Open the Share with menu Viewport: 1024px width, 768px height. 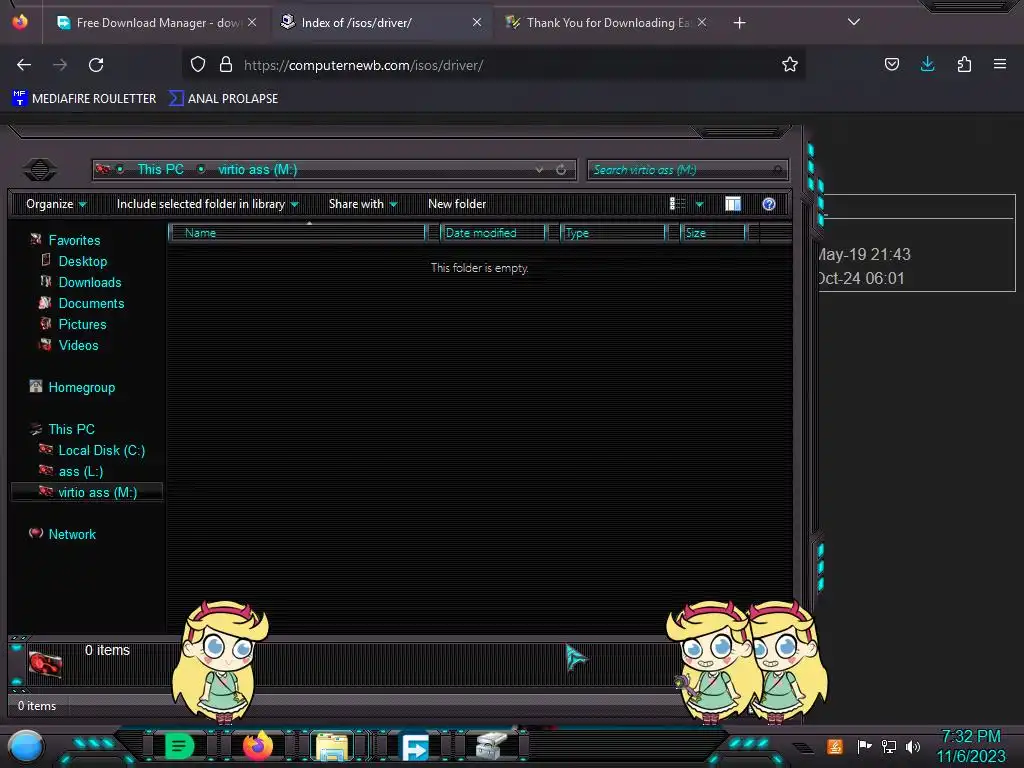pyautogui.click(x=363, y=204)
